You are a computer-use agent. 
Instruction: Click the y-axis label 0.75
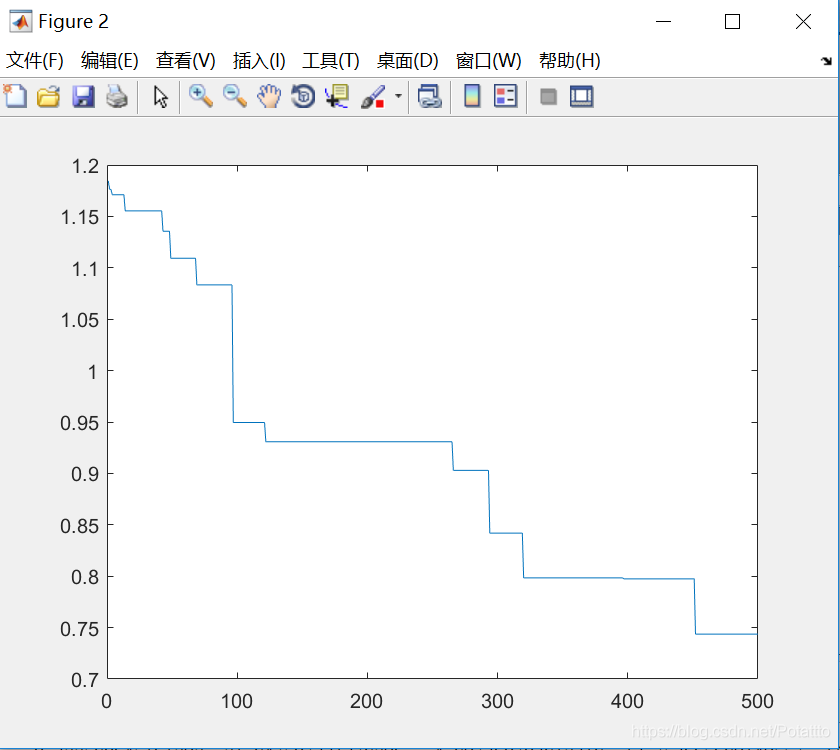80,629
